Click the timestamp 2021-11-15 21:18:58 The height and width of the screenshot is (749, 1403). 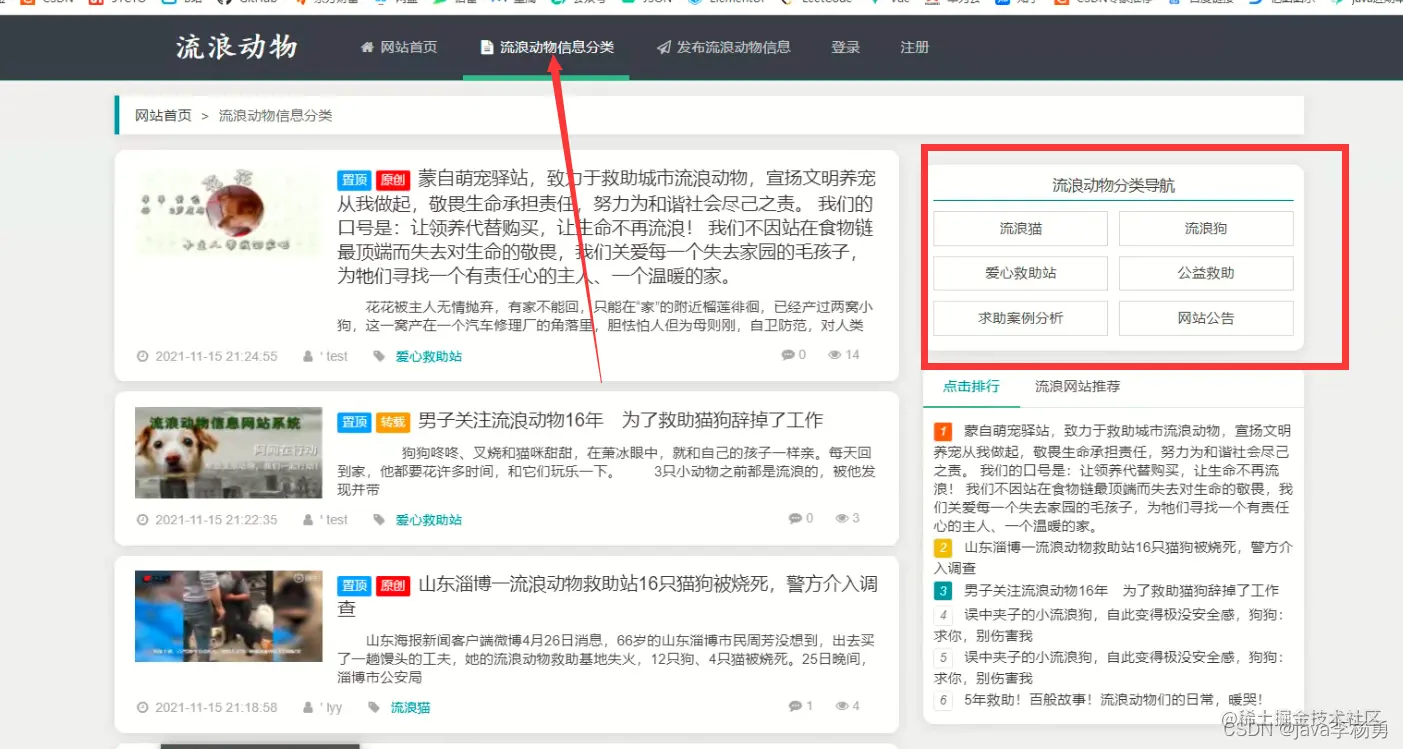click(216, 707)
